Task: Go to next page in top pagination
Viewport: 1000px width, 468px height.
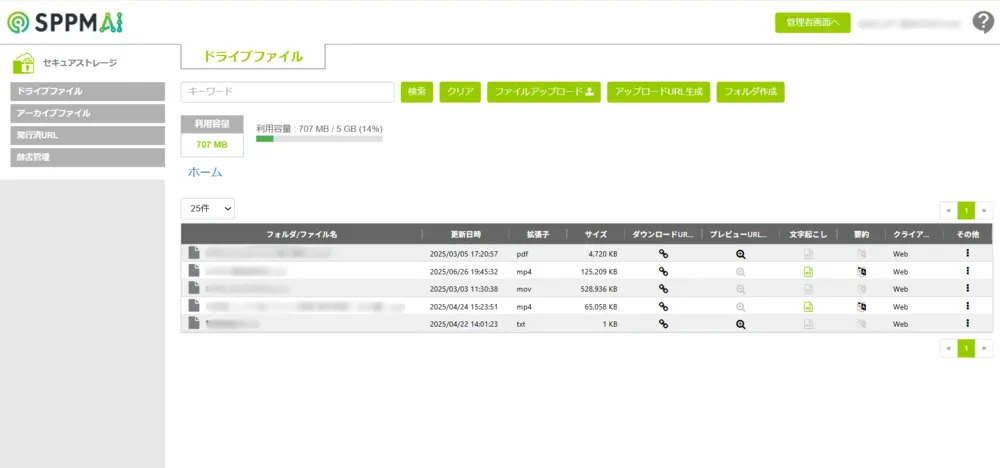Action: pyautogui.click(x=984, y=210)
